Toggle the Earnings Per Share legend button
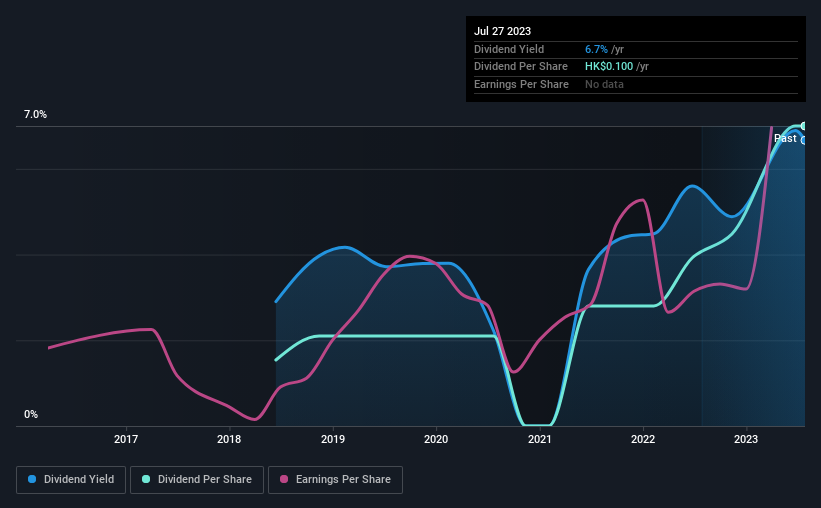Image resolution: width=821 pixels, height=508 pixels. coord(335,480)
